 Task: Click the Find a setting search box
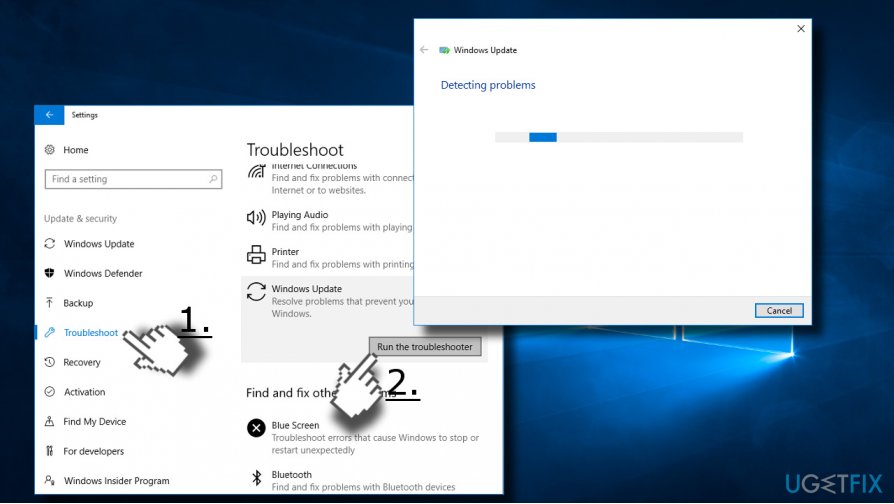[x=133, y=179]
